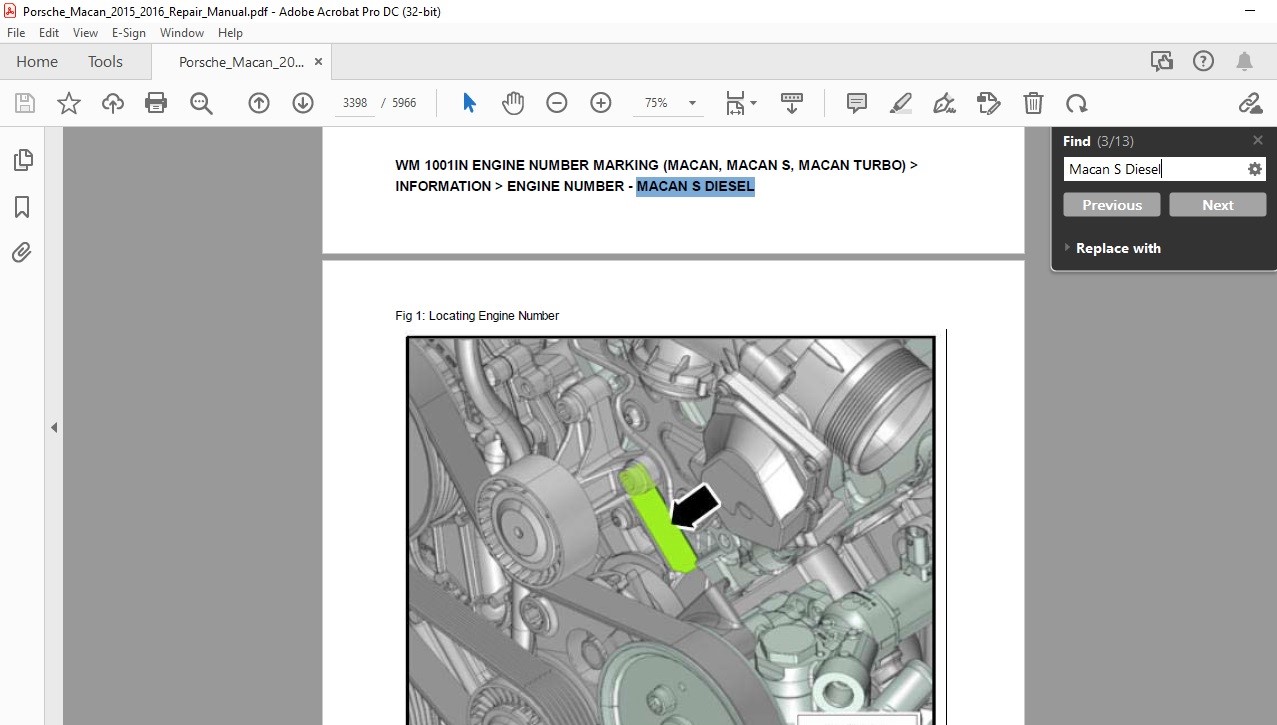Image resolution: width=1277 pixels, height=725 pixels.
Task: Delete page using the trash icon
Action: coord(1033,103)
